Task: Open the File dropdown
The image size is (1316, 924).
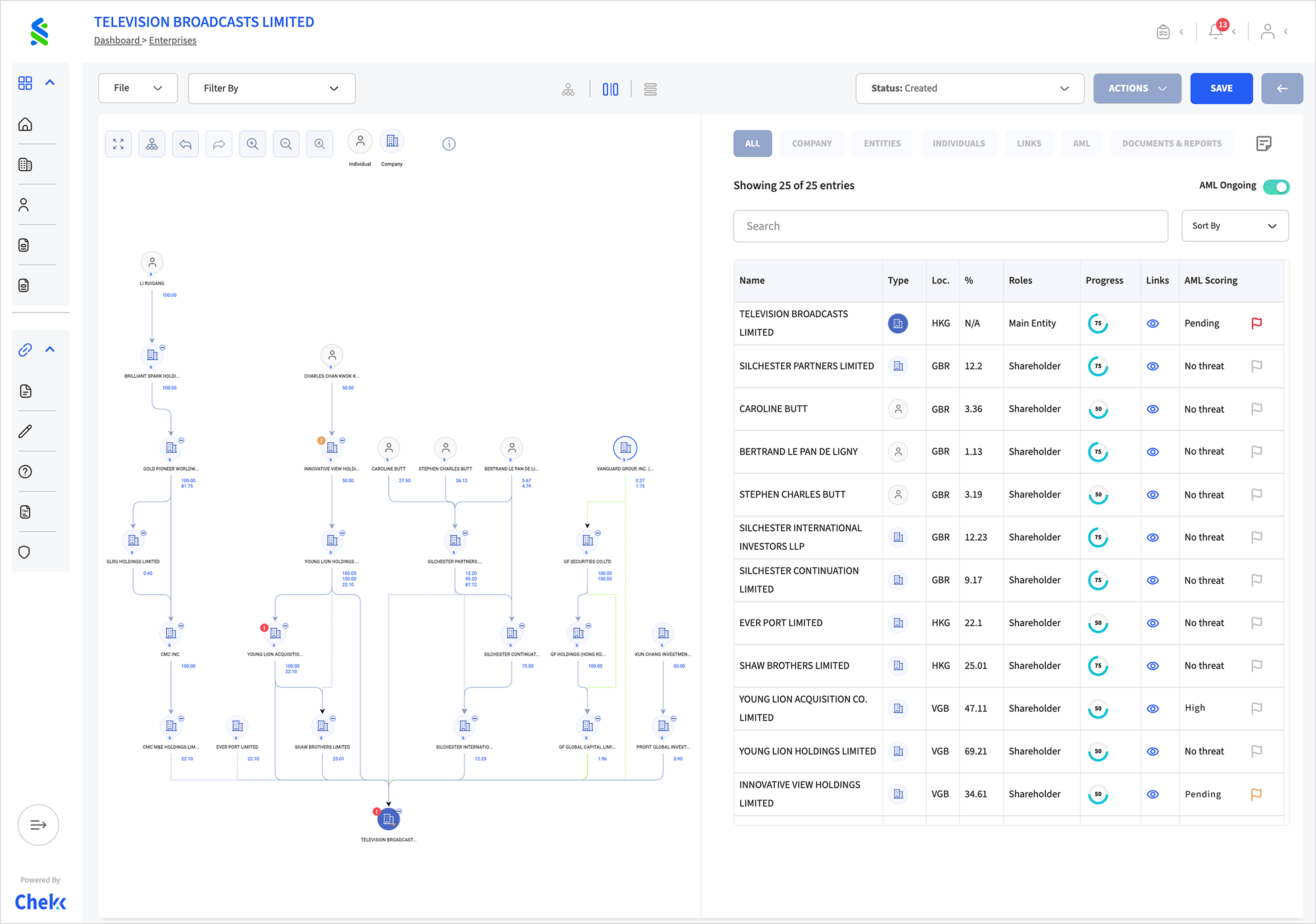Action: (138, 88)
